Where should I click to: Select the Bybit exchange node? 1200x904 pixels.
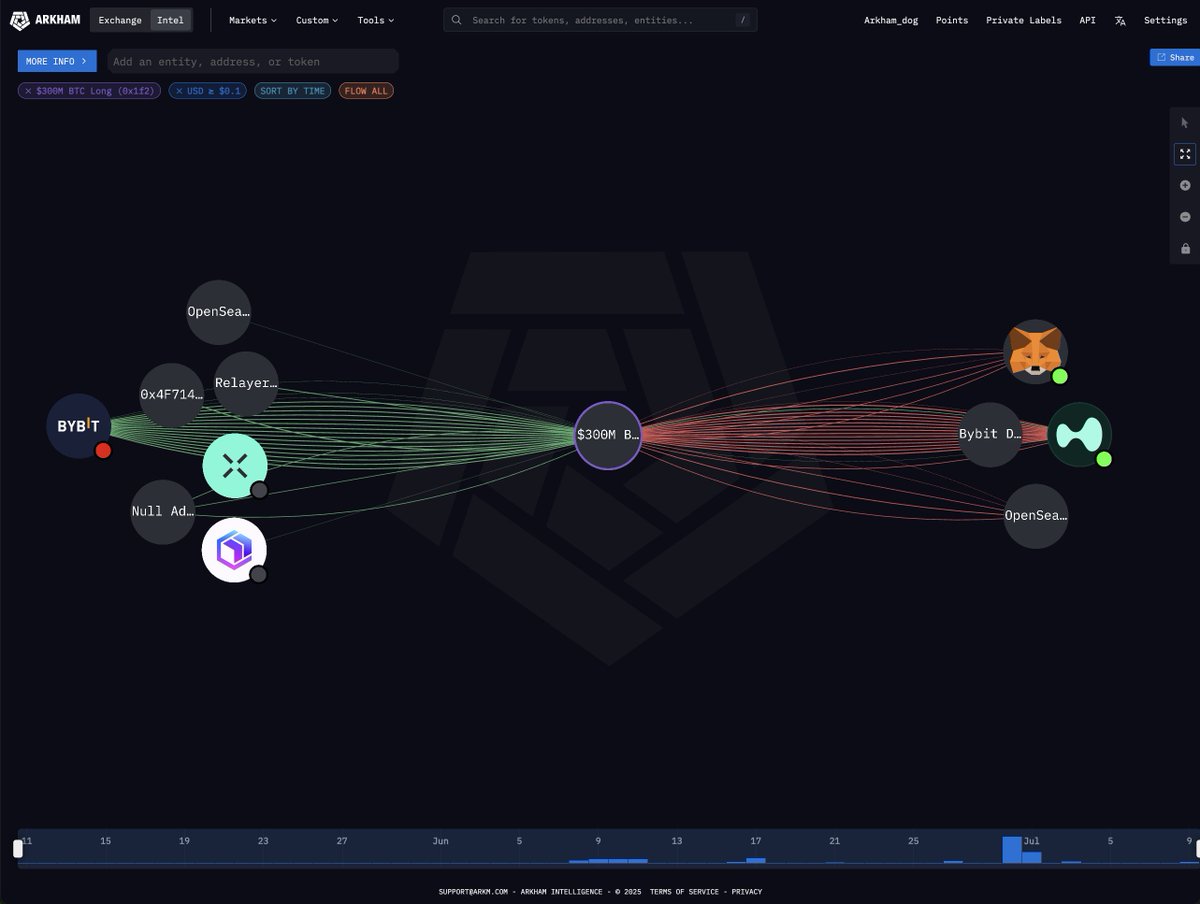point(79,426)
